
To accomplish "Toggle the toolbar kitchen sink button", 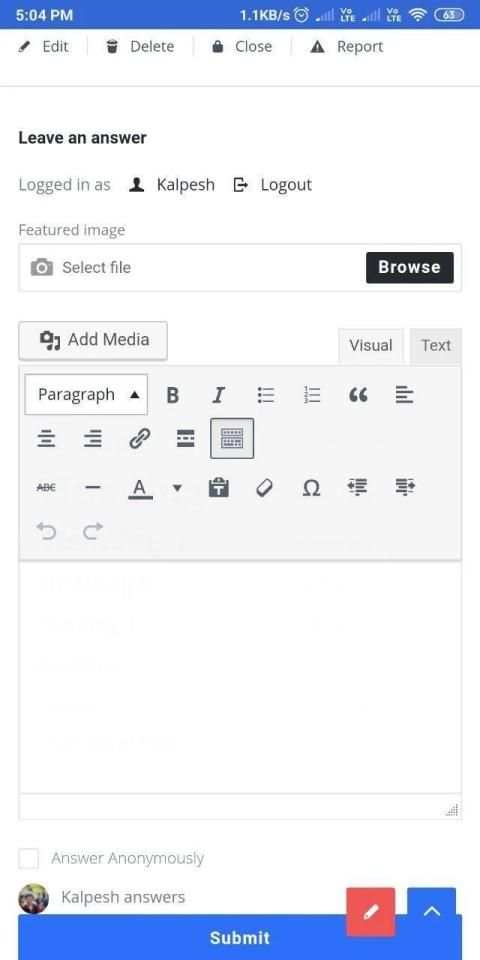I will [x=232, y=438].
